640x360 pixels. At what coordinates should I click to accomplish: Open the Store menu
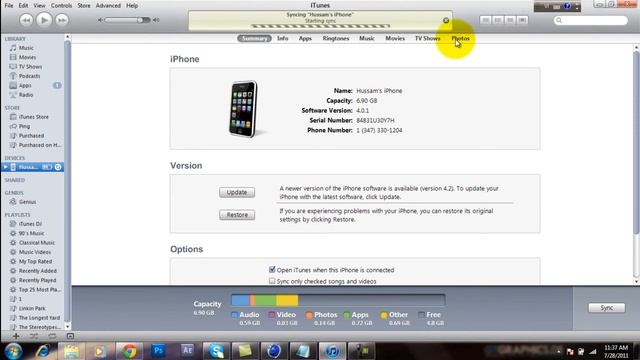coord(84,5)
